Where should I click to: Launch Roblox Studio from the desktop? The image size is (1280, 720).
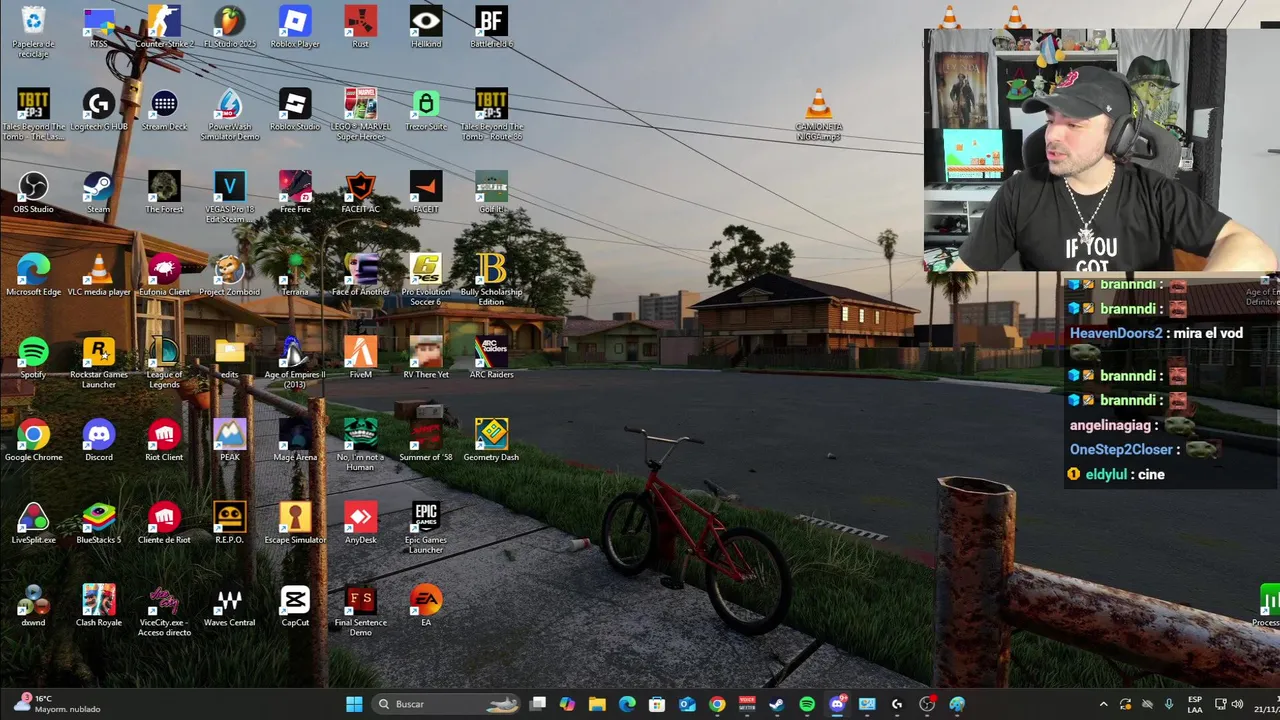click(x=295, y=110)
